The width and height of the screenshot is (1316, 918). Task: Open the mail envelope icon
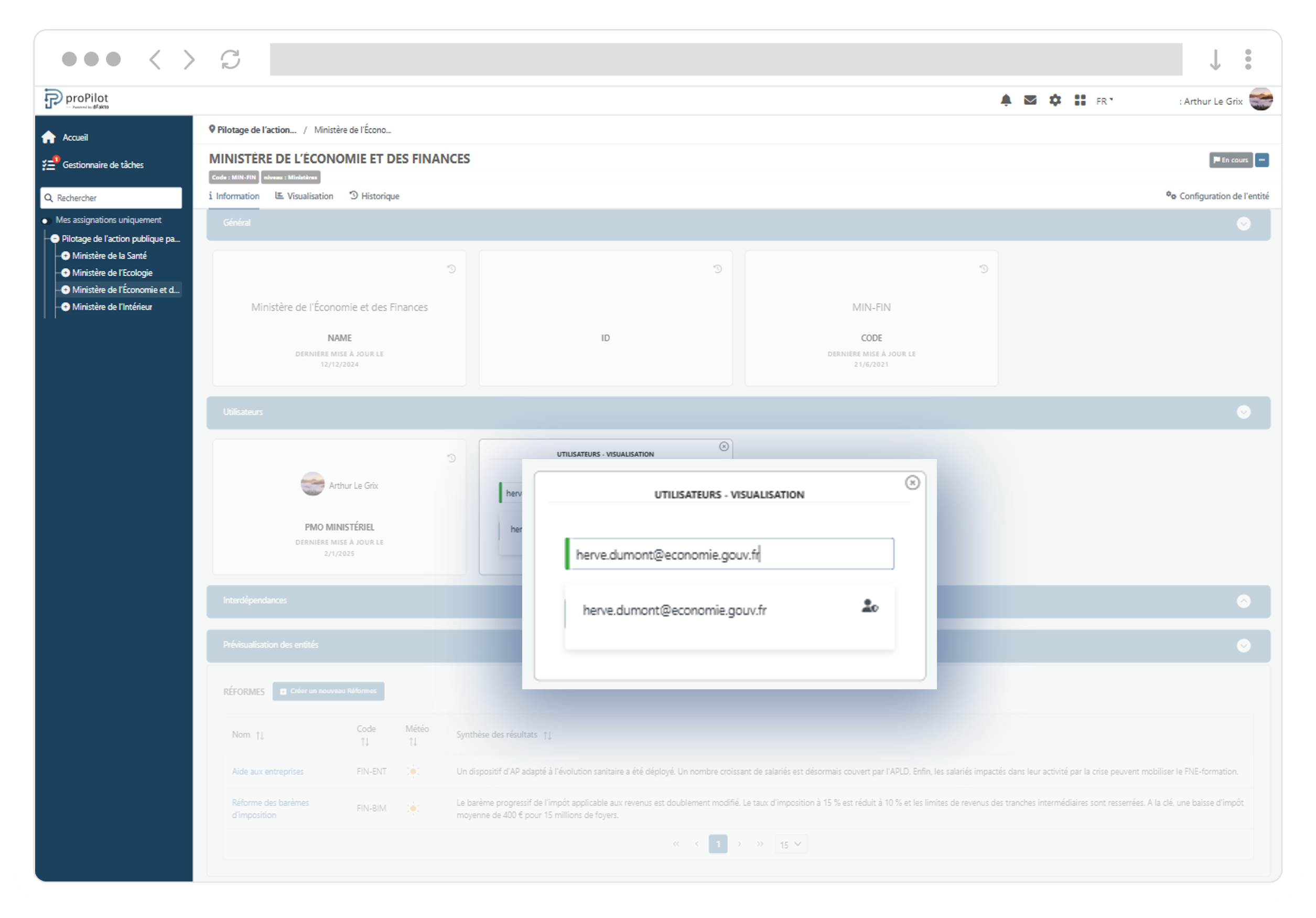coord(1030,100)
